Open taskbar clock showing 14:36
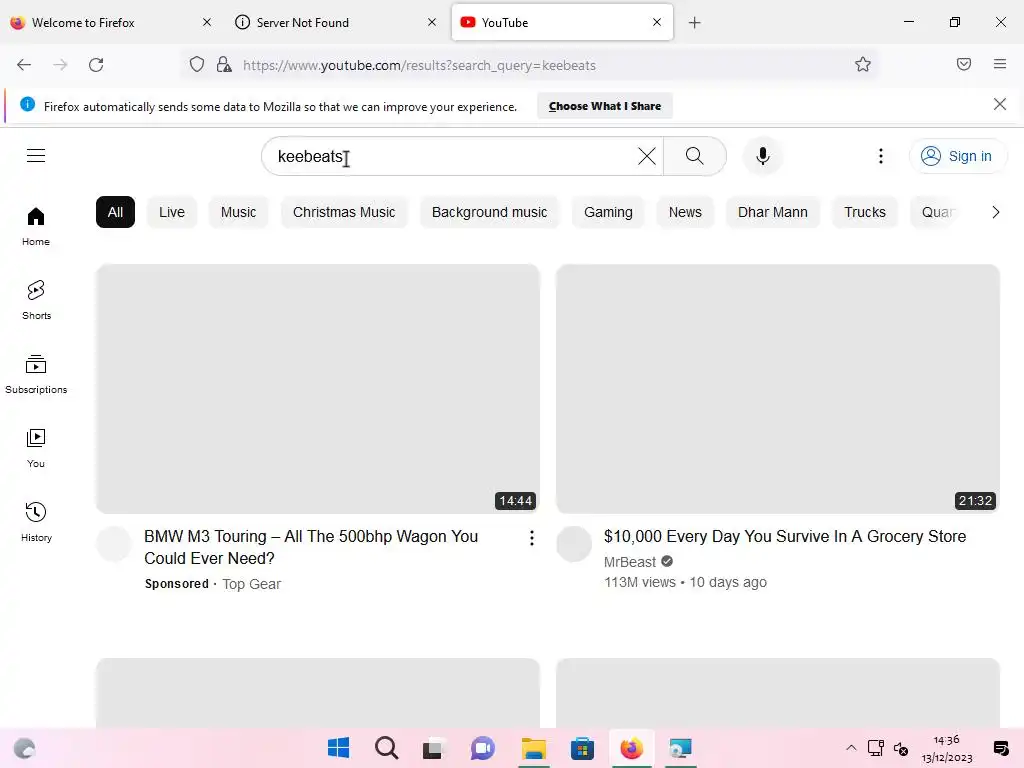Viewport: 1024px width, 768px height. point(946,748)
